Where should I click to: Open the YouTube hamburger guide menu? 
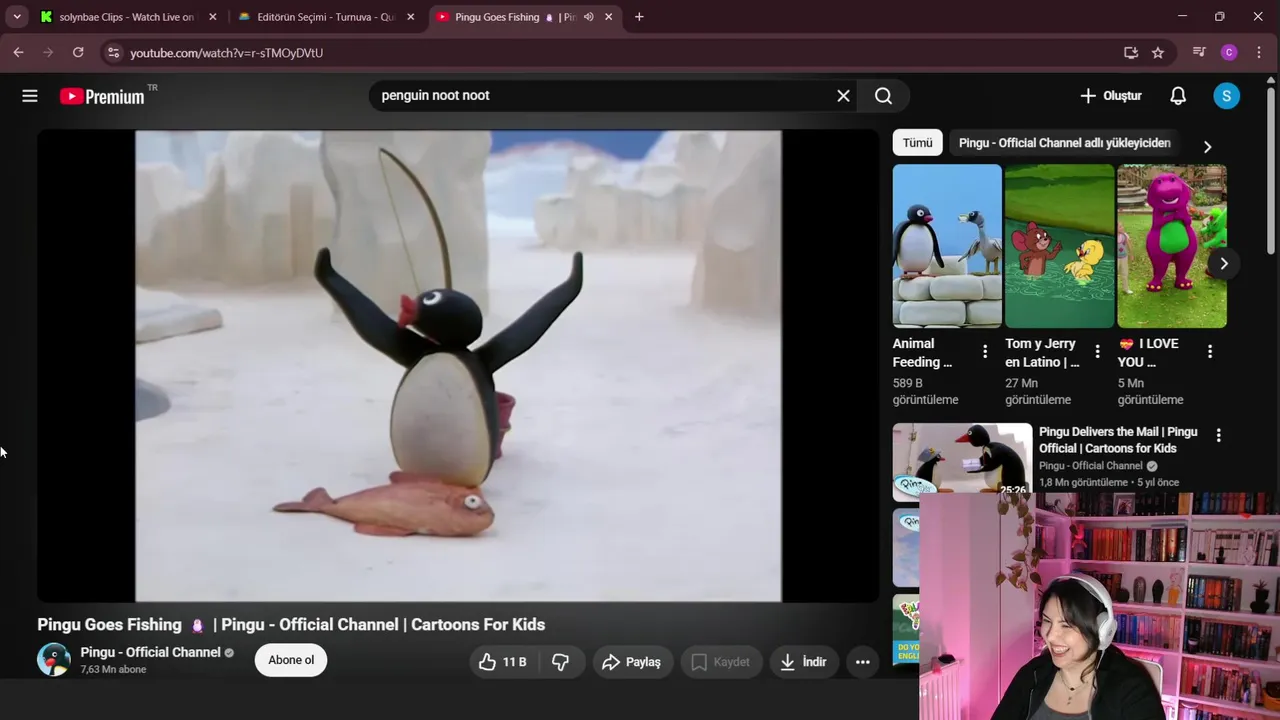pyautogui.click(x=30, y=96)
